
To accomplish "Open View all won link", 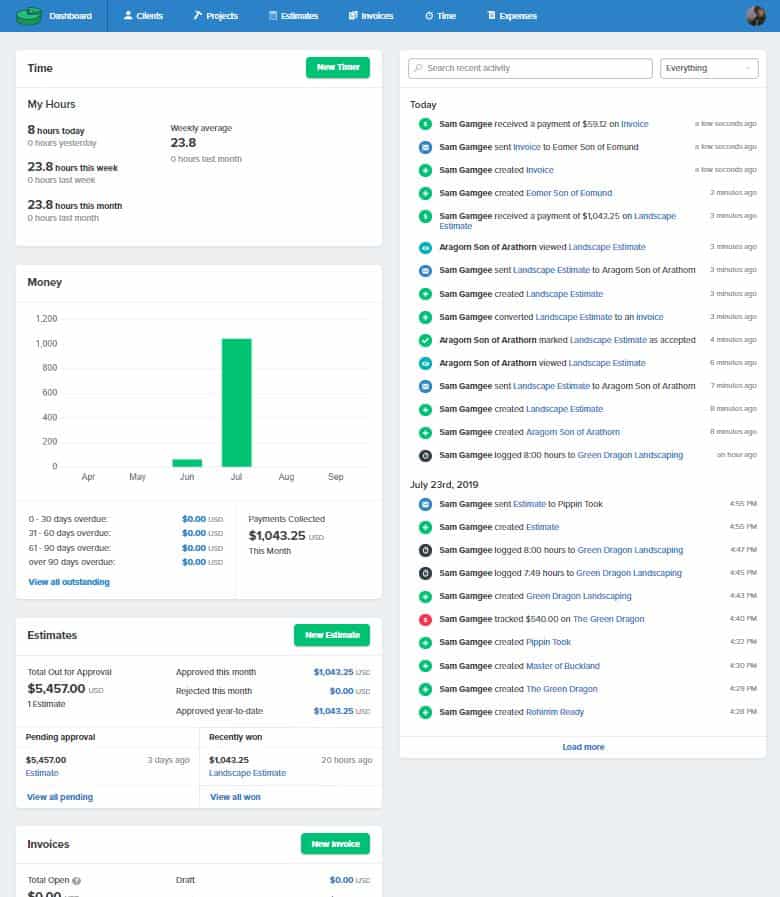I will click(x=235, y=797).
